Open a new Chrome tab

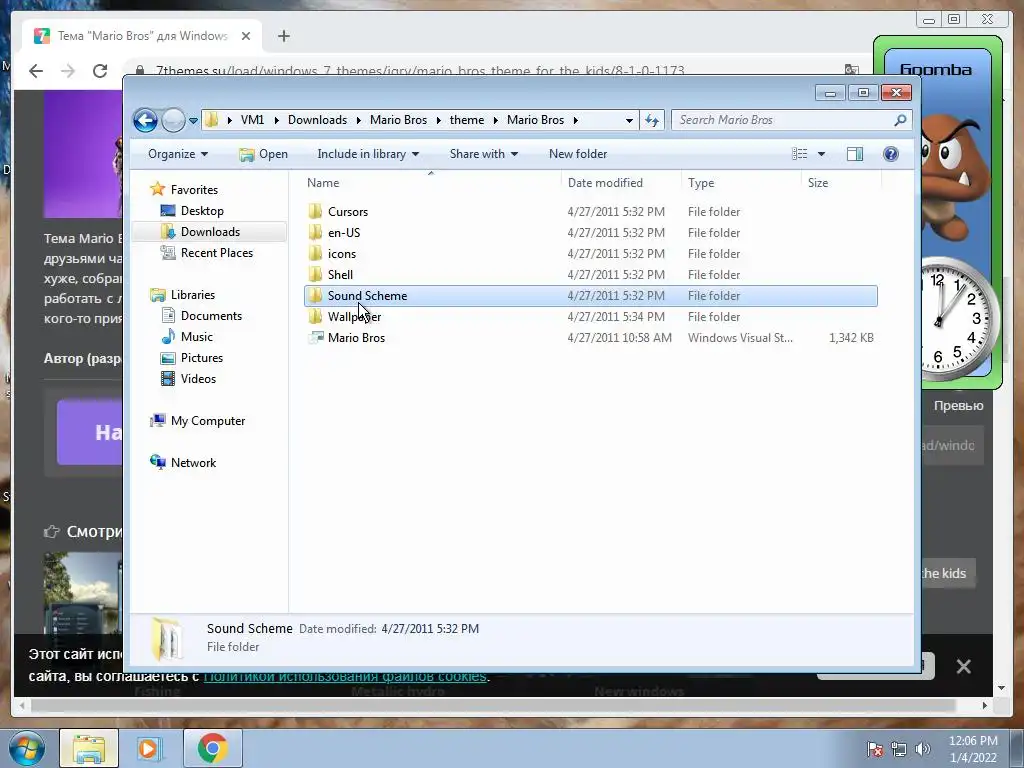[283, 36]
